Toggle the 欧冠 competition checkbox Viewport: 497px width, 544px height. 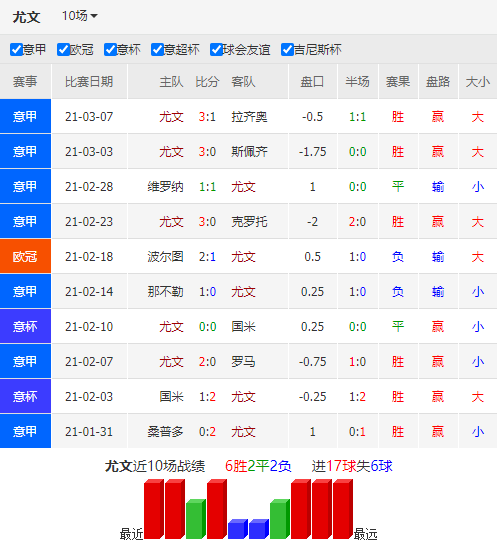[x=63, y=50]
